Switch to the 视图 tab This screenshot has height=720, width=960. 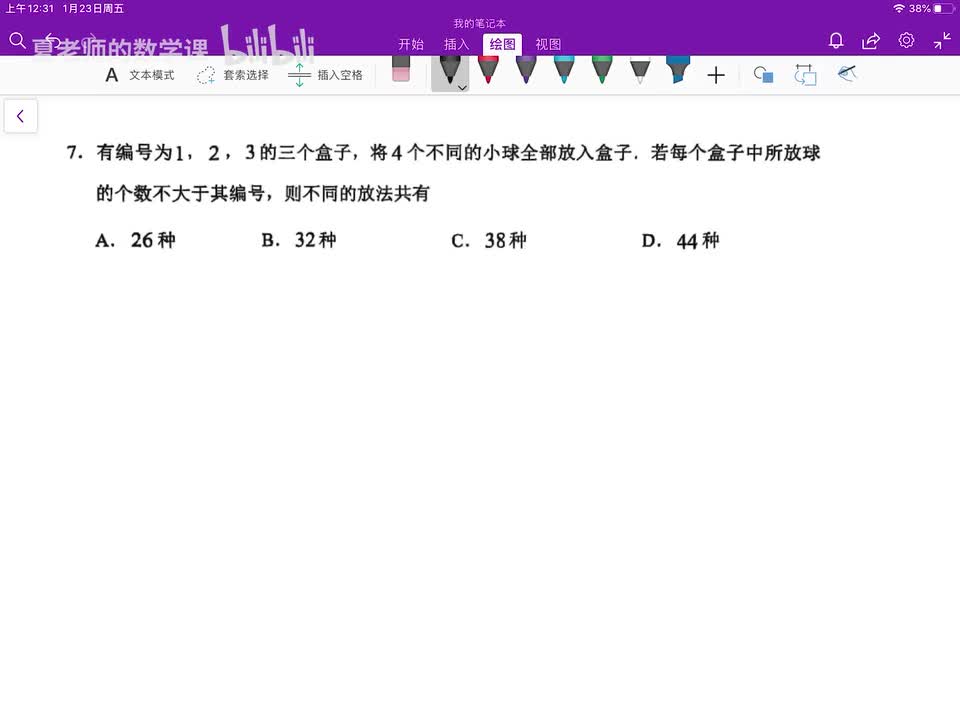[x=548, y=44]
